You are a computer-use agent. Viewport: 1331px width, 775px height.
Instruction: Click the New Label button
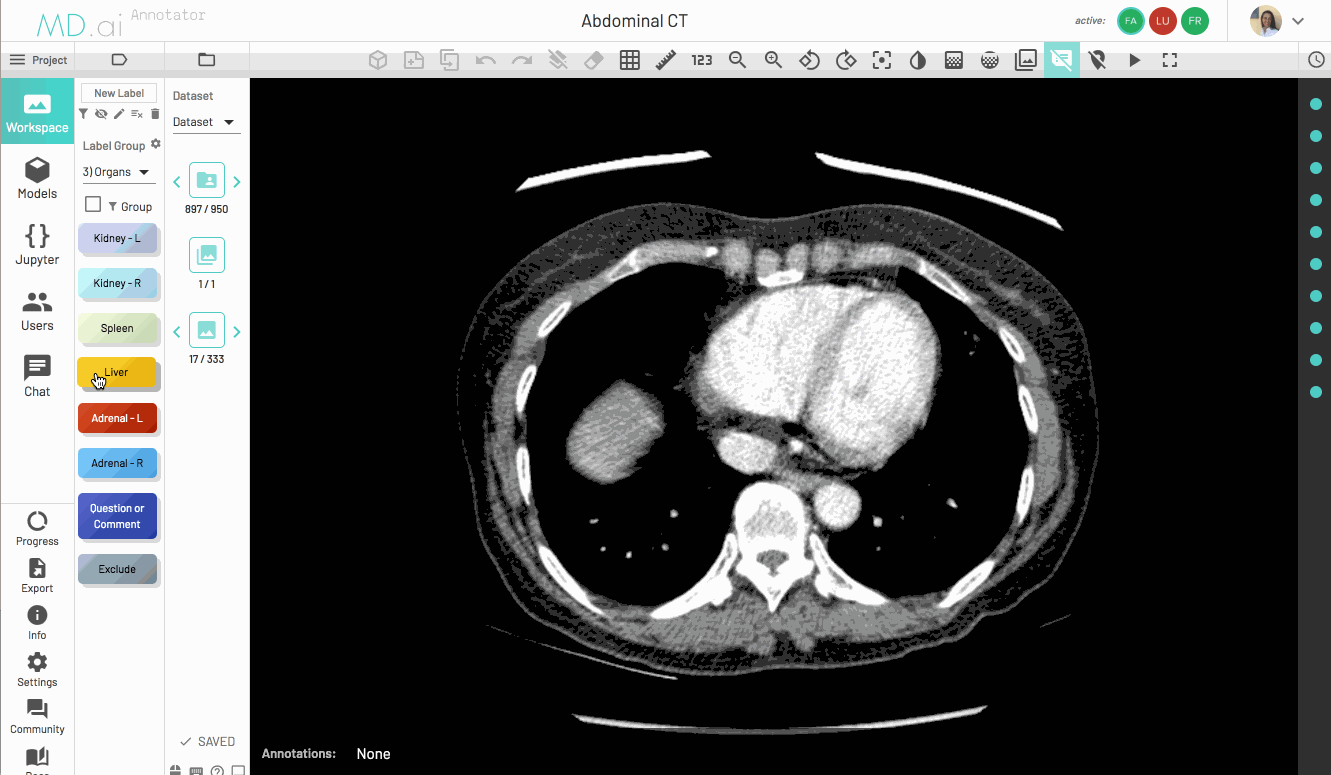[x=119, y=93]
